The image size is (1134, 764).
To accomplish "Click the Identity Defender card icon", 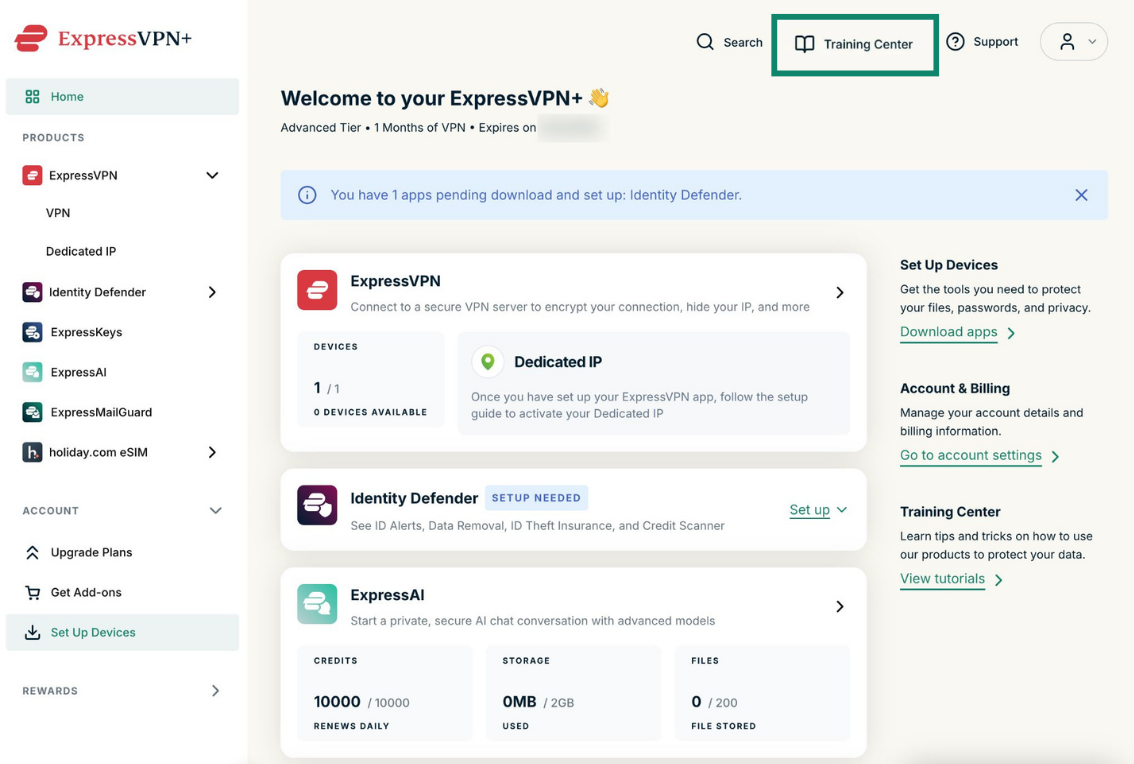I will coord(317,505).
